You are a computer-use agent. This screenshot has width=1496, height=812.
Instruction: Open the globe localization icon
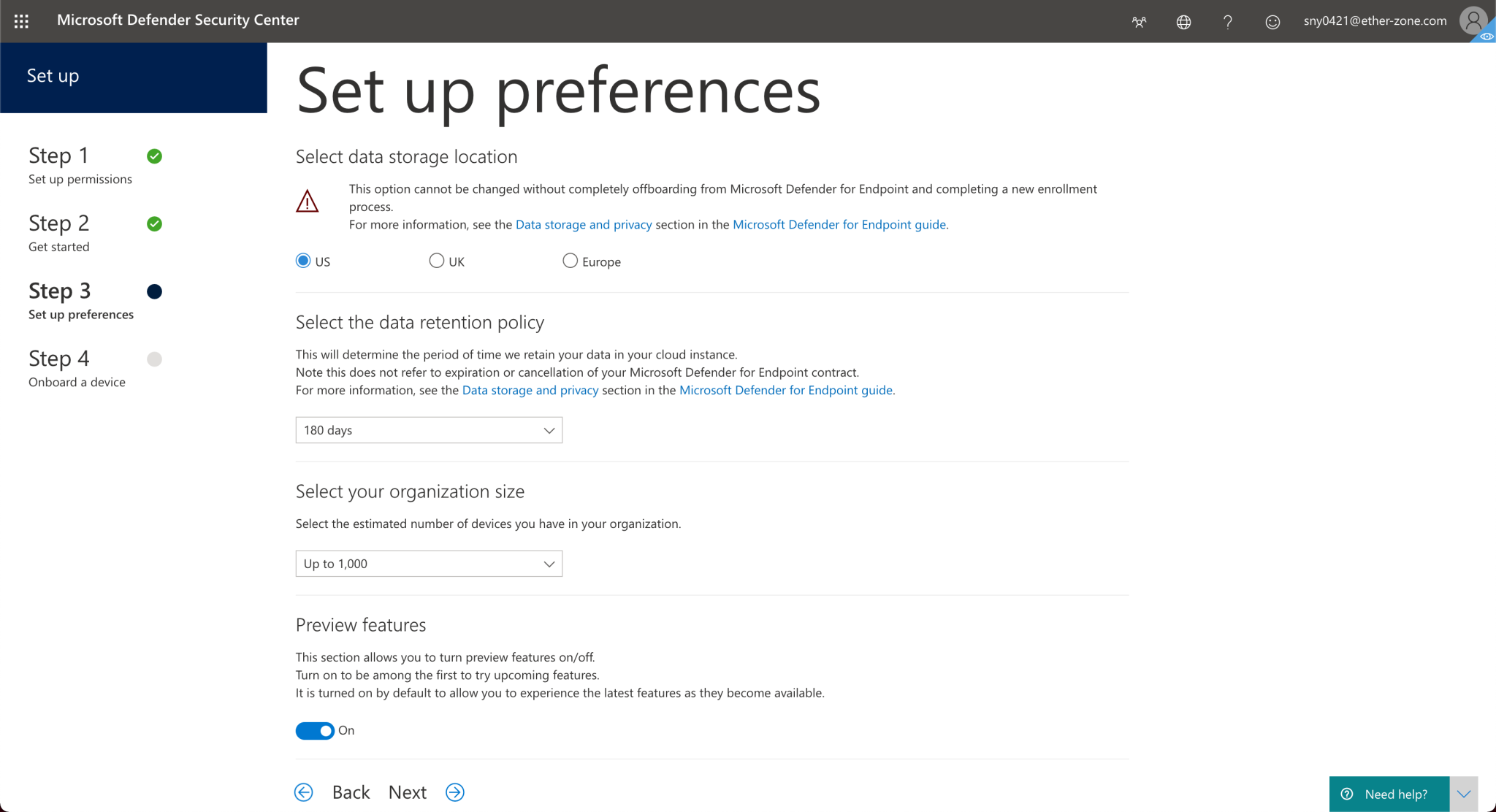1183,21
